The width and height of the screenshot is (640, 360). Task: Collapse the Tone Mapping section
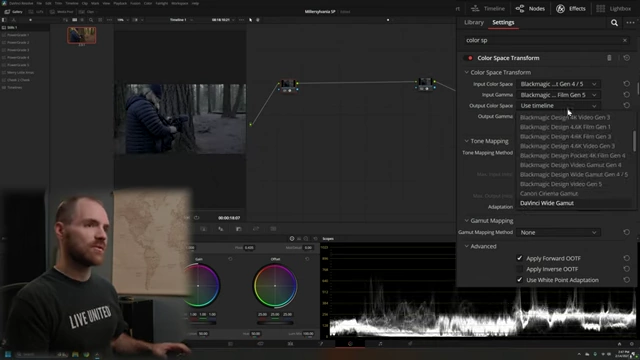pyautogui.click(x=466, y=141)
